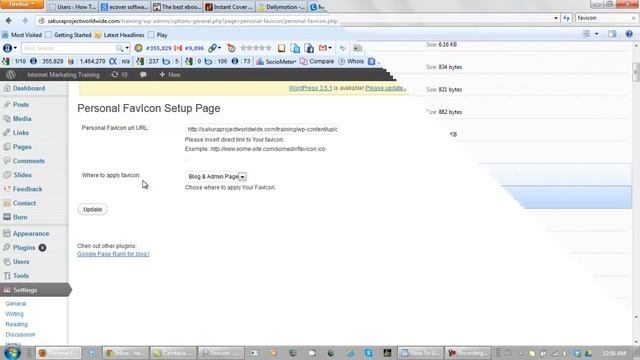This screenshot has height=360, width=640.
Task: Open the Most Visited bookmarks
Action: [22, 35]
